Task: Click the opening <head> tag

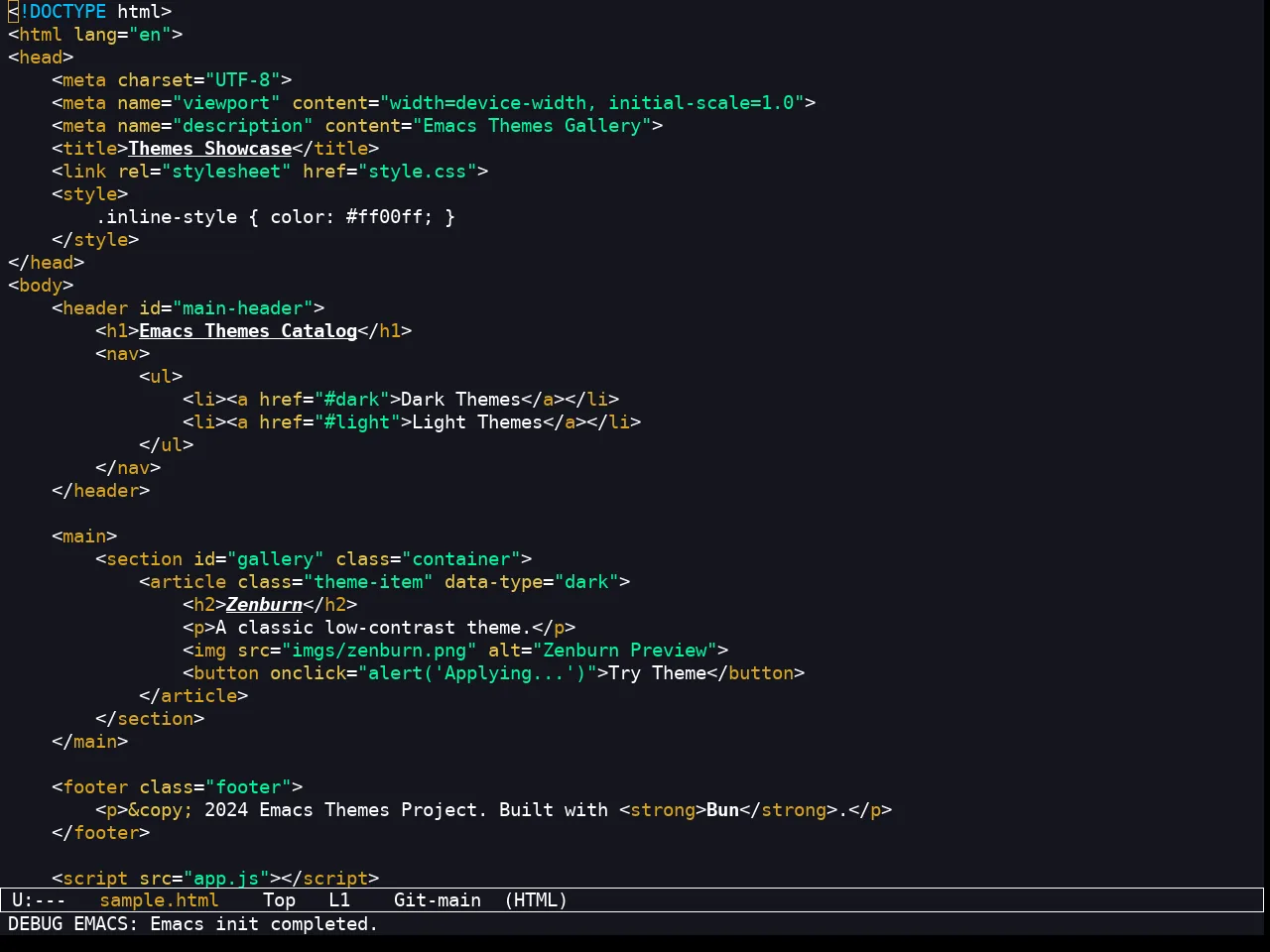Action: tap(41, 58)
